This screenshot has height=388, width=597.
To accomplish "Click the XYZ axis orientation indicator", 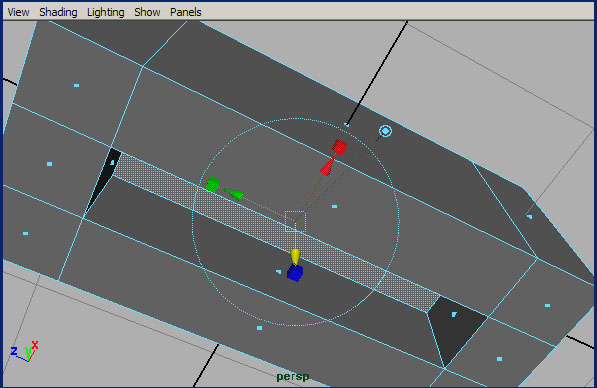I will [25, 351].
